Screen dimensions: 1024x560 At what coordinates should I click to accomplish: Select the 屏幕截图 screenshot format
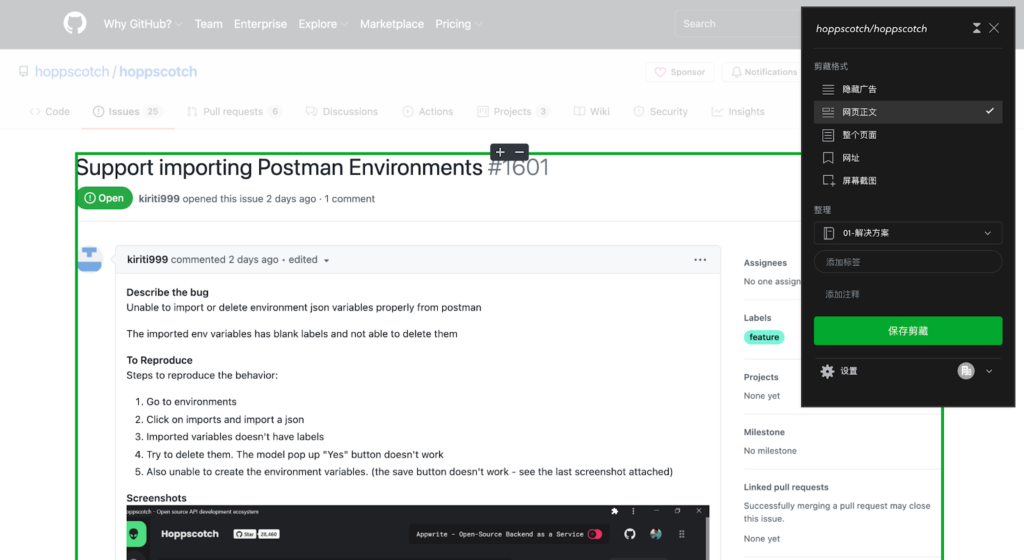(x=908, y=181)
